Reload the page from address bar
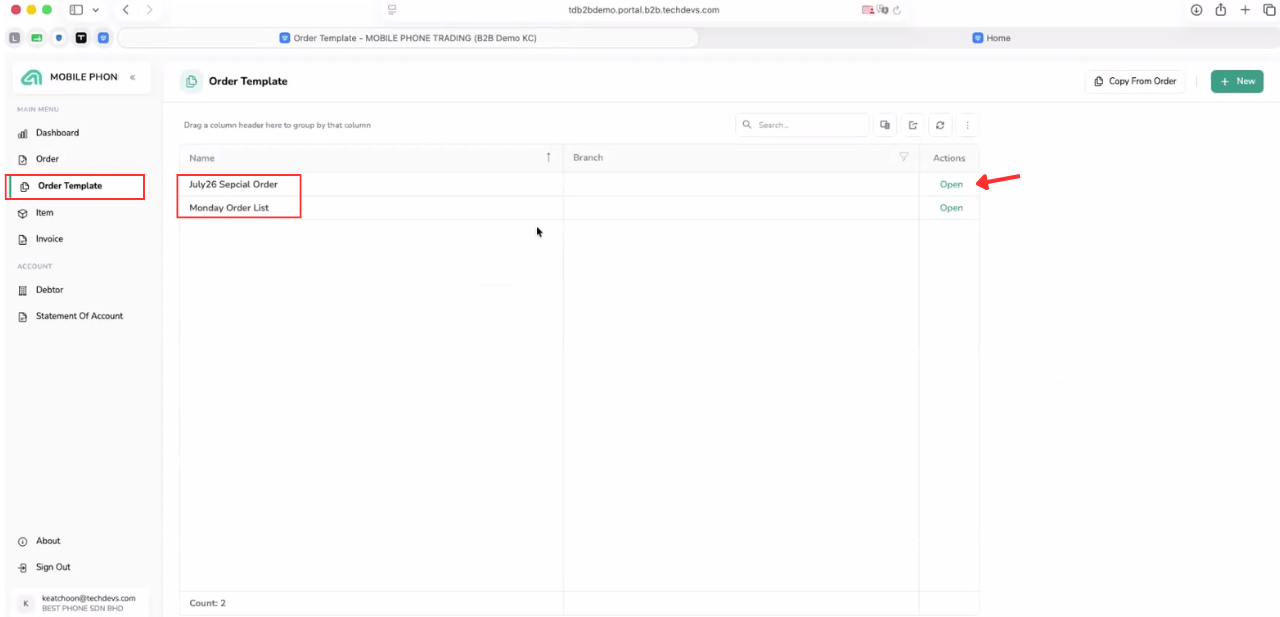This screenshot has width=1280, height=617. pos(897,10)
